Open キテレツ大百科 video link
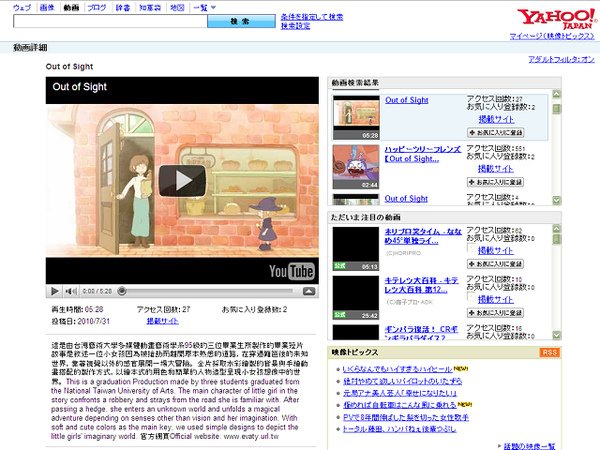The image size is (600, 450). tap(421, 285)
